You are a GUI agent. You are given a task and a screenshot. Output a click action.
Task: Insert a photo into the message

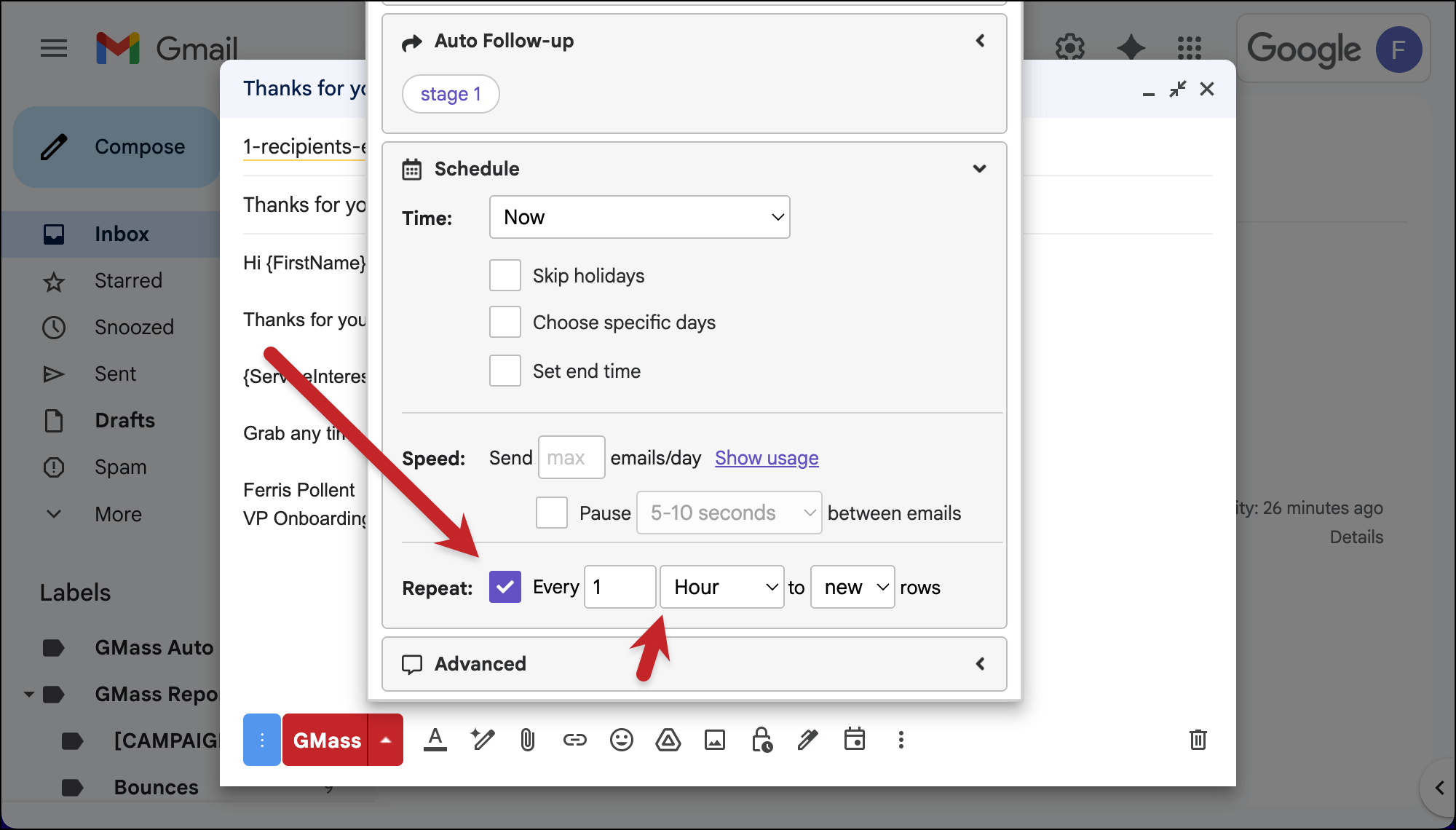click(x=715, y=740)
